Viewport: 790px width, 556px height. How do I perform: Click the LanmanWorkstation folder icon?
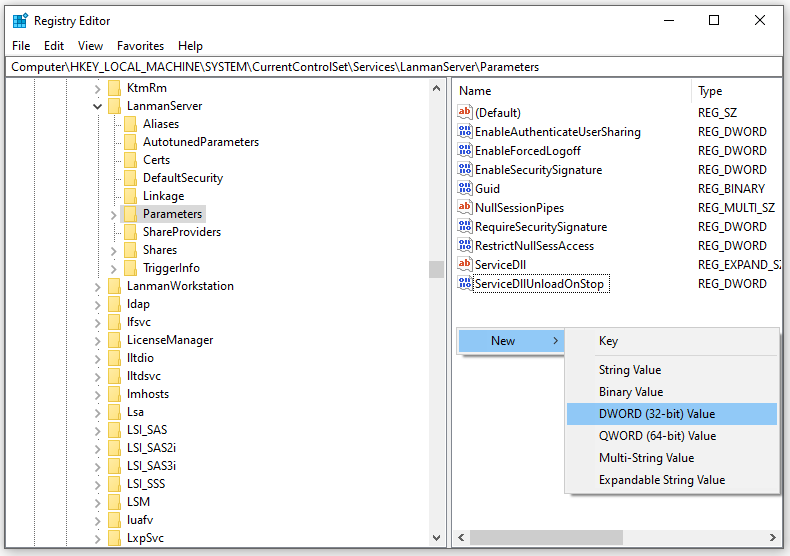pos(115,286)
